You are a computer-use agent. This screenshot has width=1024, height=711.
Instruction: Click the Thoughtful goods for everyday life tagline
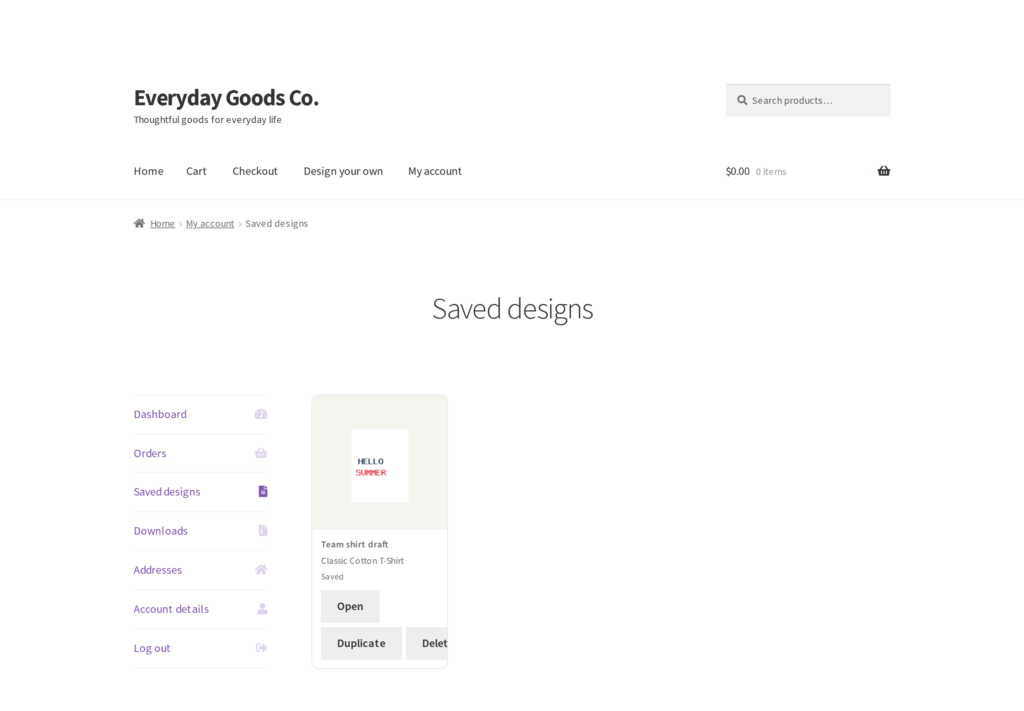tap(208, 119)
